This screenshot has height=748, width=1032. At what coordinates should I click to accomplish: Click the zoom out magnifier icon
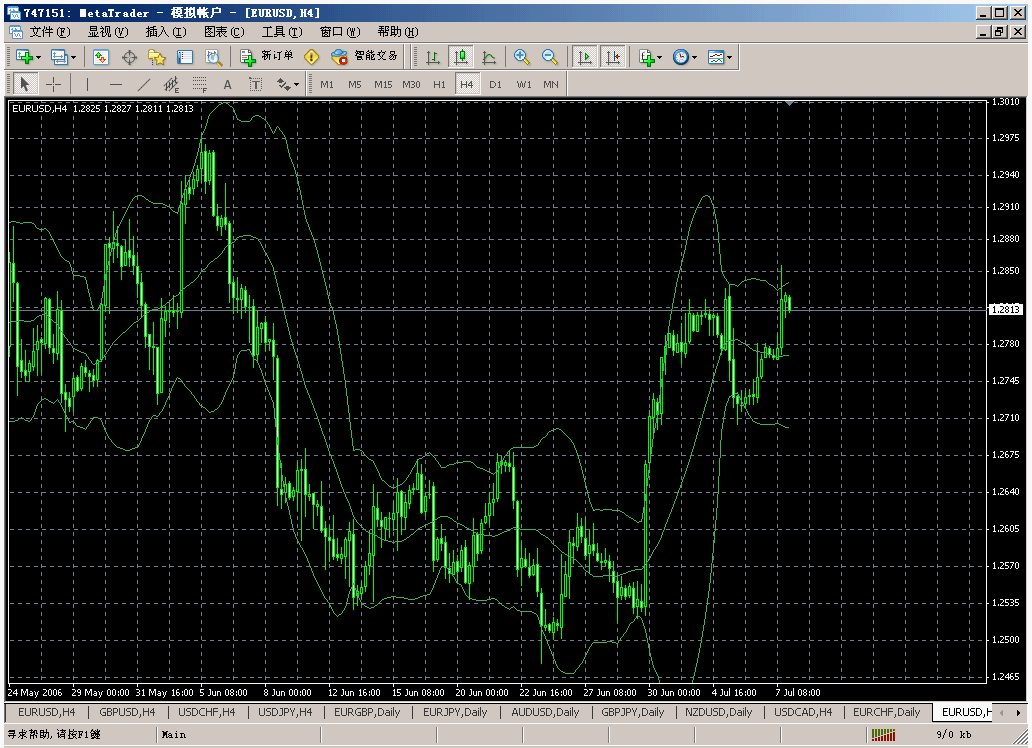[549, 57]
